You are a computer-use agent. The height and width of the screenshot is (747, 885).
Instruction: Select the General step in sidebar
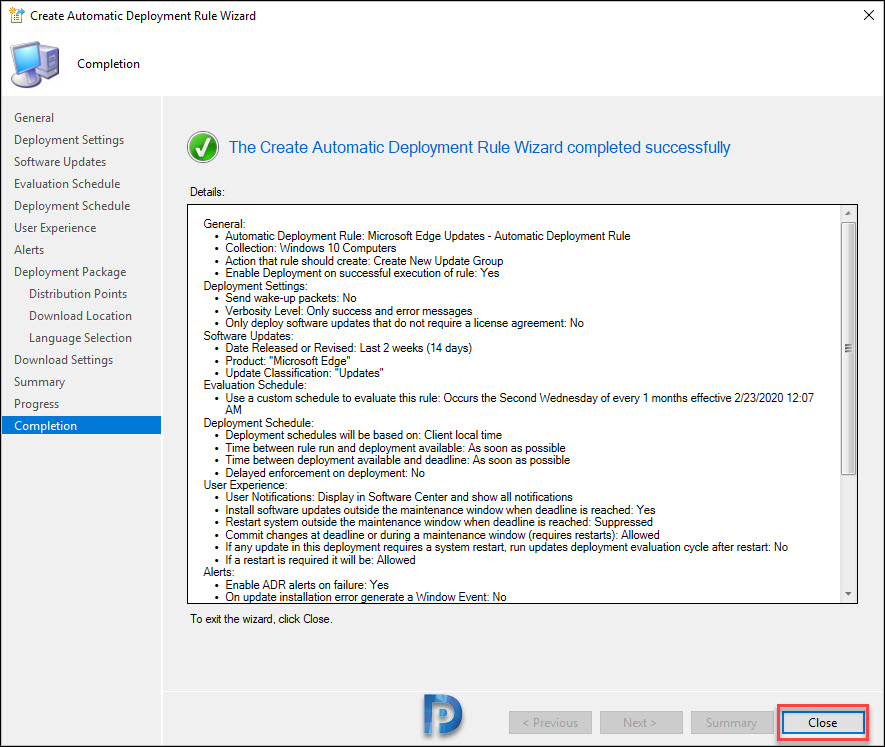tap(34, 117)
